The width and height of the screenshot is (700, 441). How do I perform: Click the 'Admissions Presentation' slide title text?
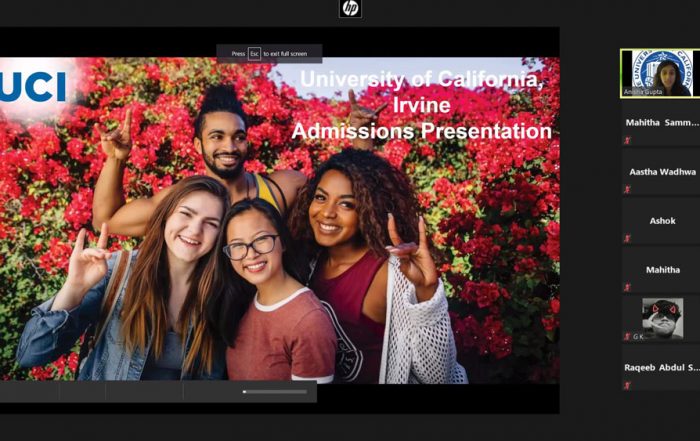[x=422, y=131]
